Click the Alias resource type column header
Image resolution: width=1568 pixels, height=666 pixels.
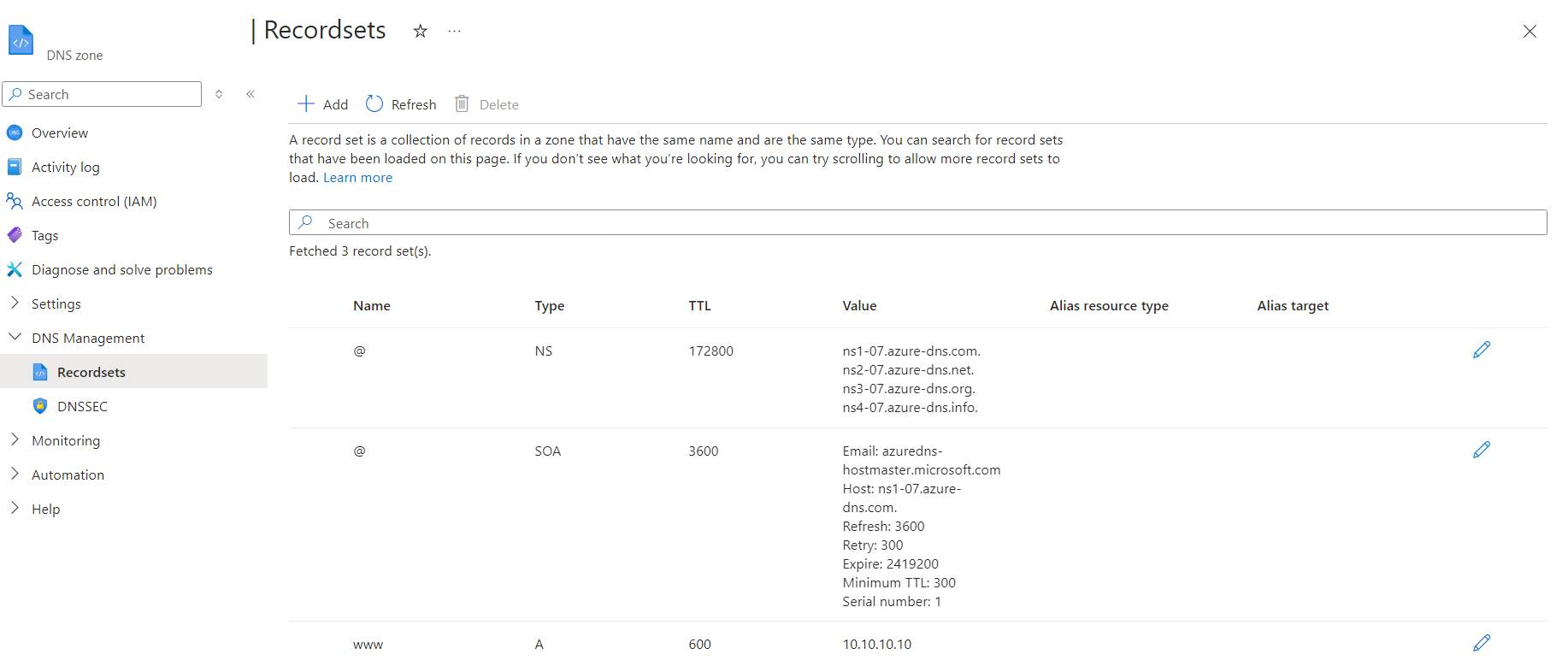pyautogui.click(x=1109, y=306)
